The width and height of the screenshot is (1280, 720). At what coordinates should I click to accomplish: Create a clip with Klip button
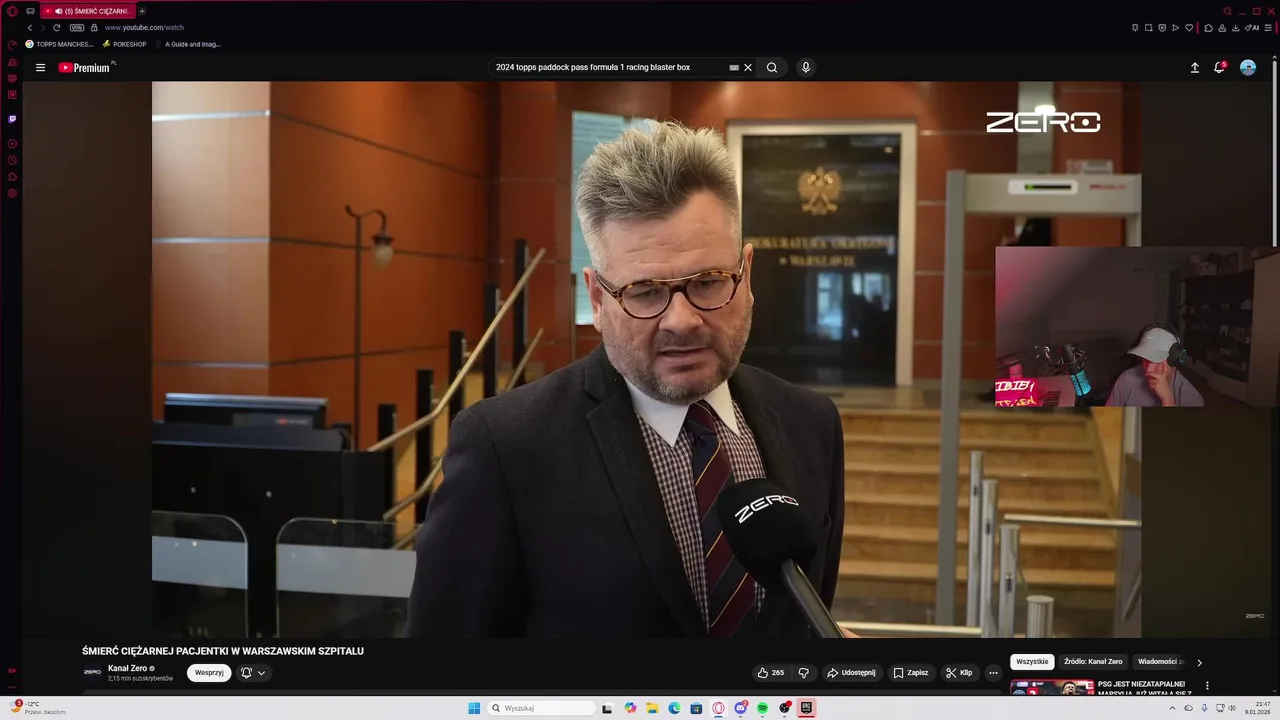coord(959,673)
